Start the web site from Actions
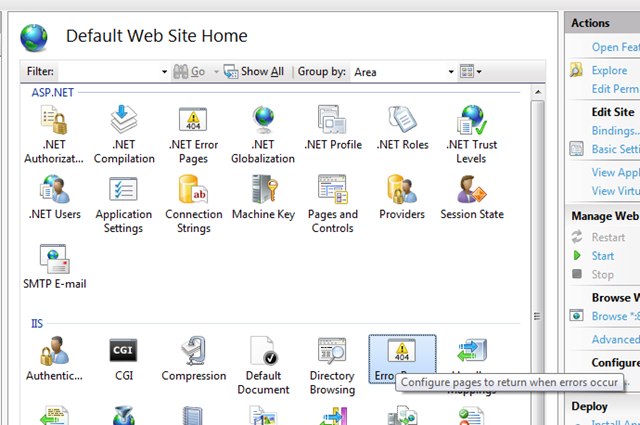Viewport: 640px width, 425px height. point(603,256)
